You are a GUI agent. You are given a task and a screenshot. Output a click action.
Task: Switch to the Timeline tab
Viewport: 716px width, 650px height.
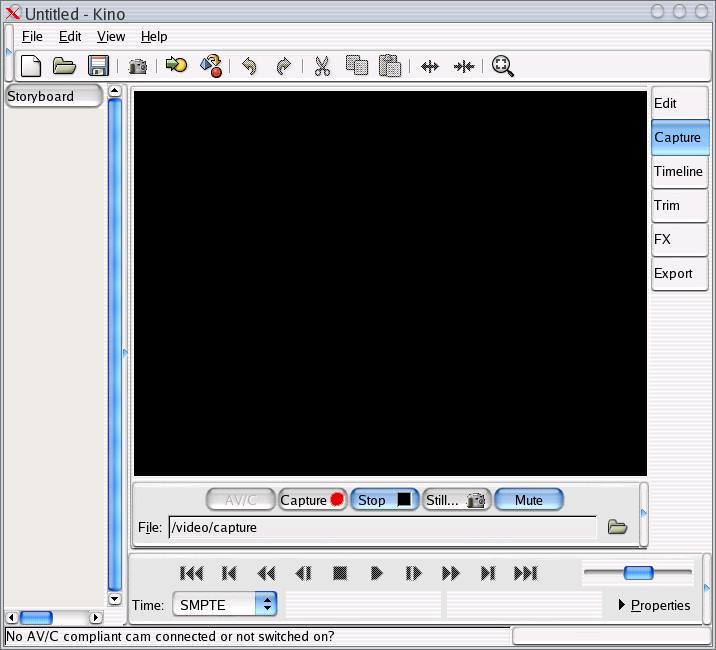(678, 171)
